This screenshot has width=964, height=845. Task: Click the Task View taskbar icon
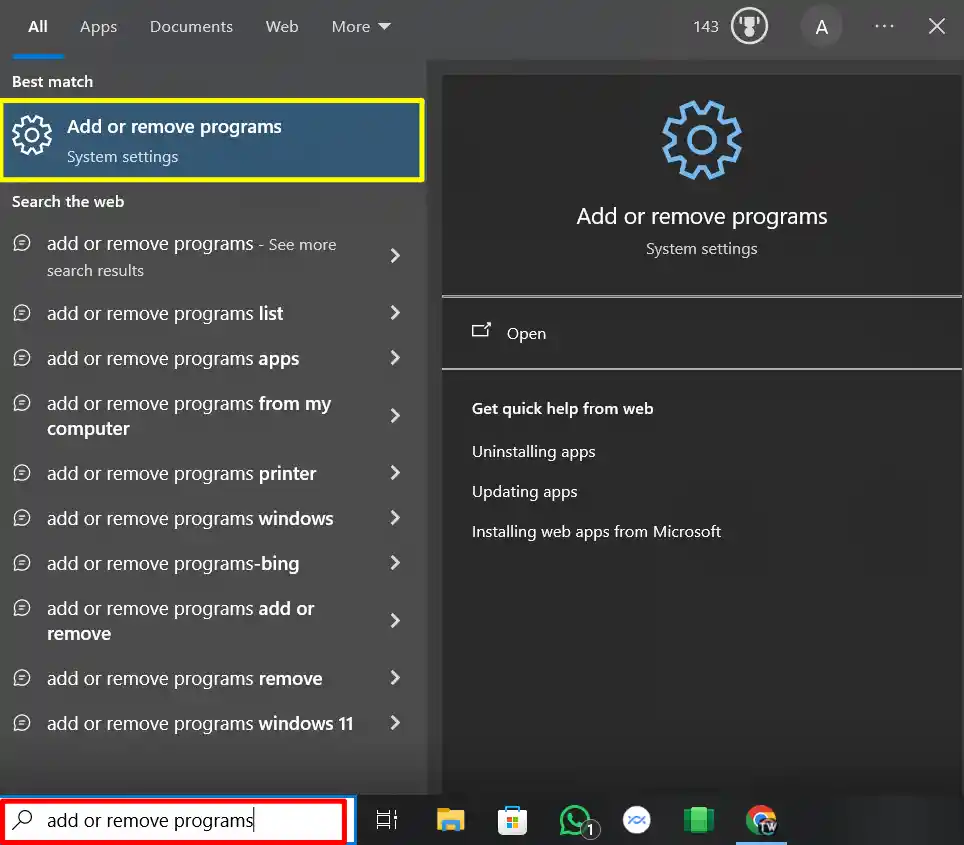[387, 819]
